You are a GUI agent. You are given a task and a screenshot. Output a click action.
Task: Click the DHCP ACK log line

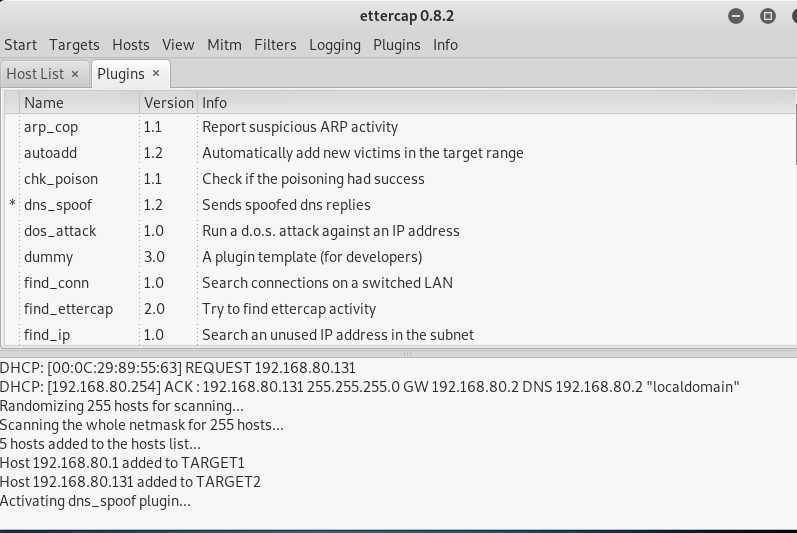[370, 387]
